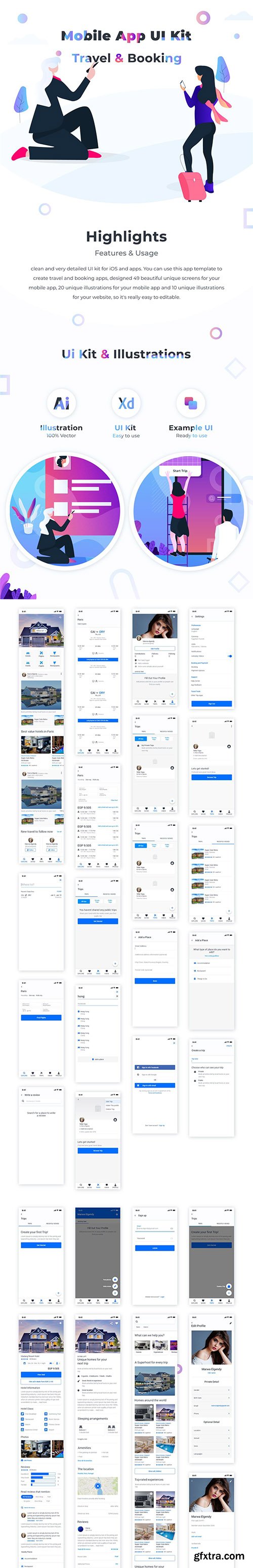253x1568 pixels.
Task: Tap the pencil icon on Edit Profile
Action: [x=231, y=1322]
